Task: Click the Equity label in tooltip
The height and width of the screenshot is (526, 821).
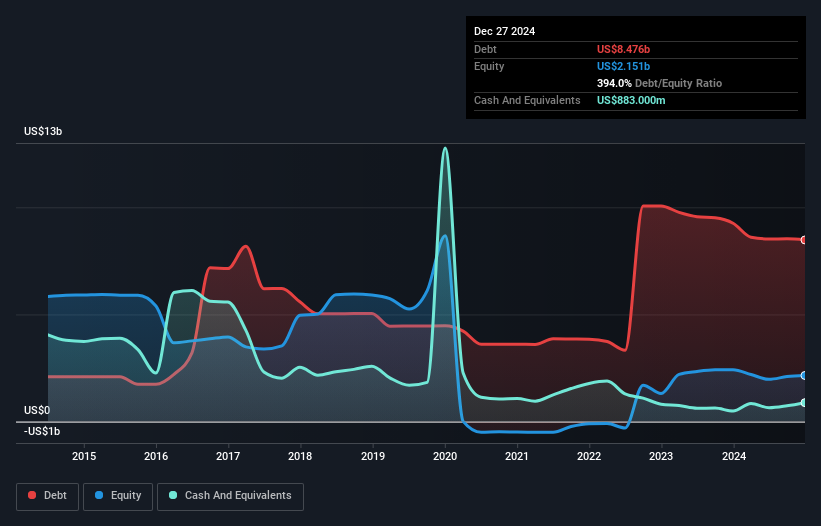Action: click(x=489, y=66)
